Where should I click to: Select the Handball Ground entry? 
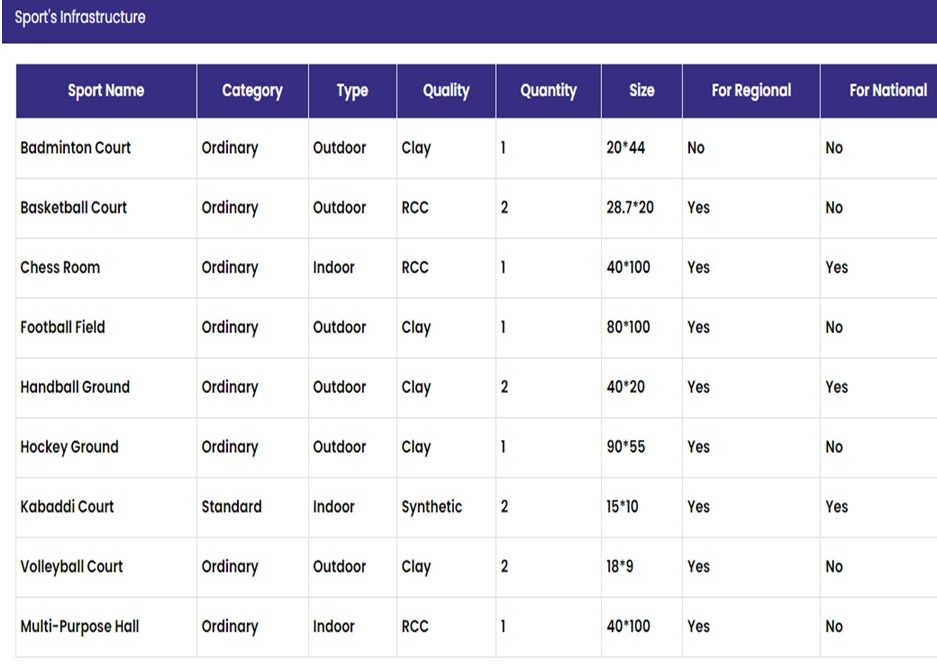click(75, 386)
